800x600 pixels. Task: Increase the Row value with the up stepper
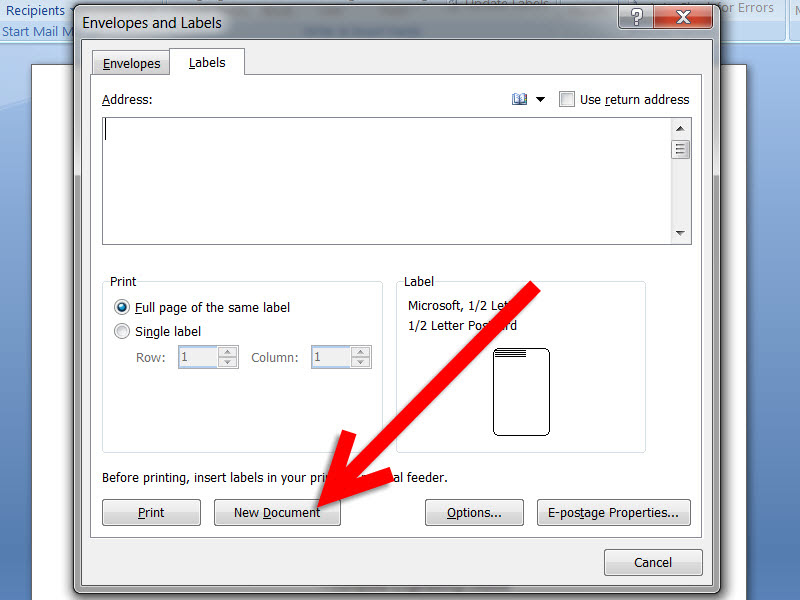[x=229, y=352]
